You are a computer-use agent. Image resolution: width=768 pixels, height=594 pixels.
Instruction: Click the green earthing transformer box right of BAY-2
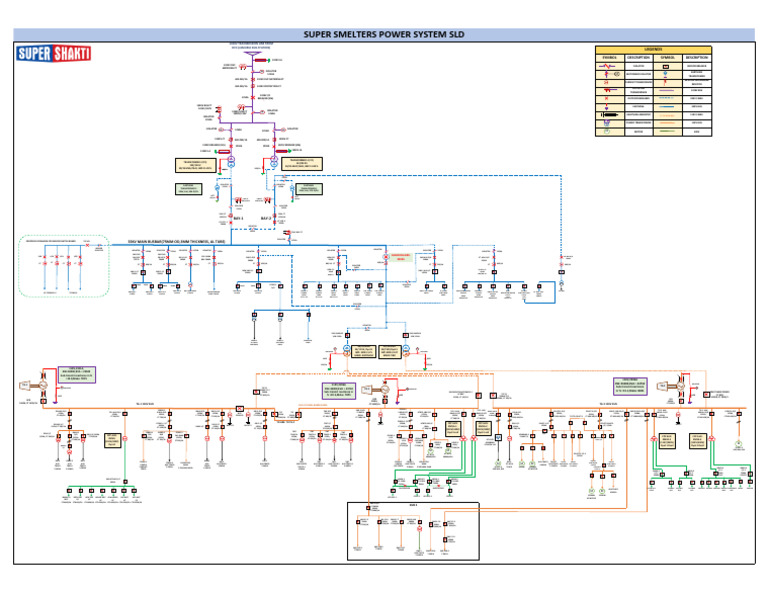pos(309,189)
